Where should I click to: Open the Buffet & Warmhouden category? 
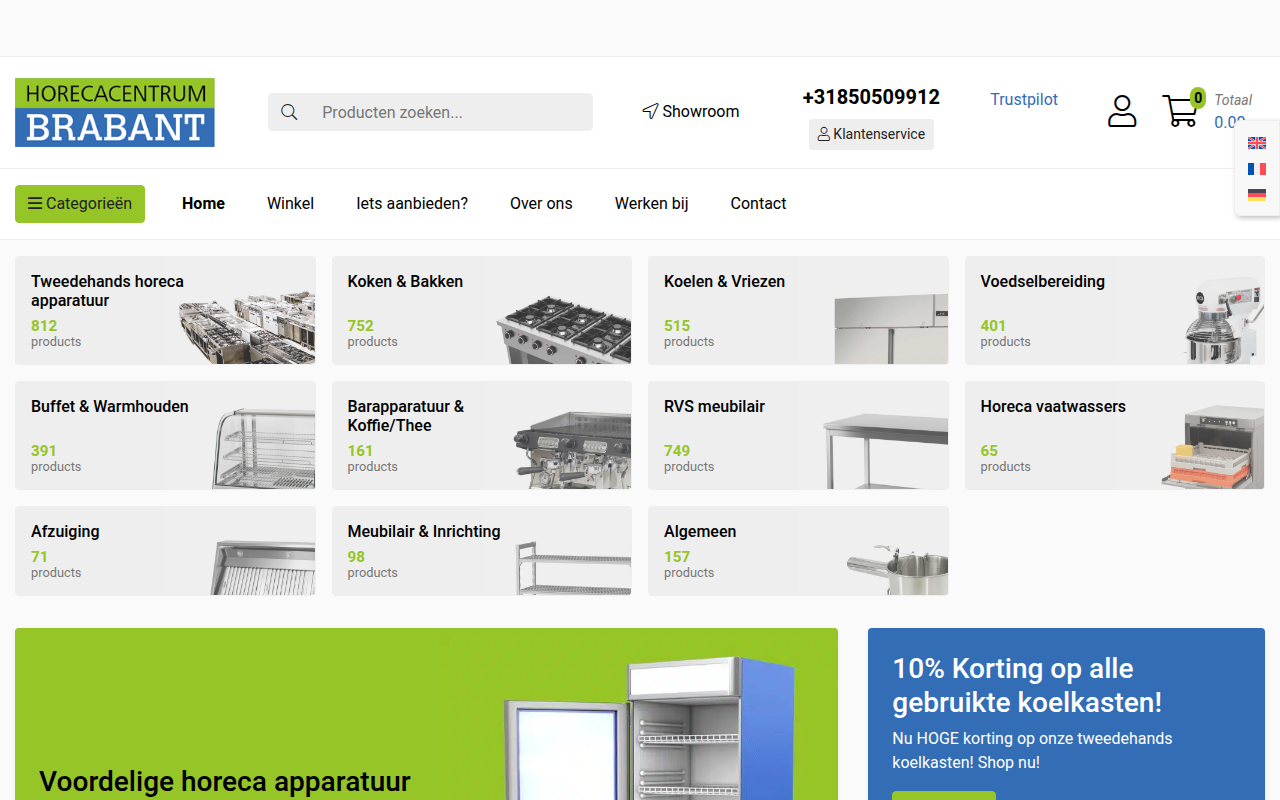tap(165, 435)
